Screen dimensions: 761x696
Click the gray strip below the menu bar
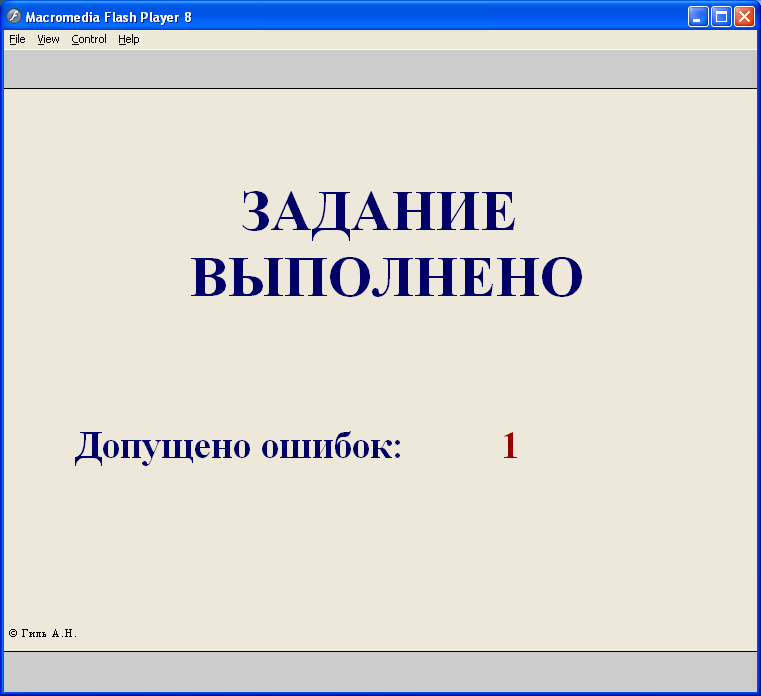pyautogui.click(x=380, y=69)
